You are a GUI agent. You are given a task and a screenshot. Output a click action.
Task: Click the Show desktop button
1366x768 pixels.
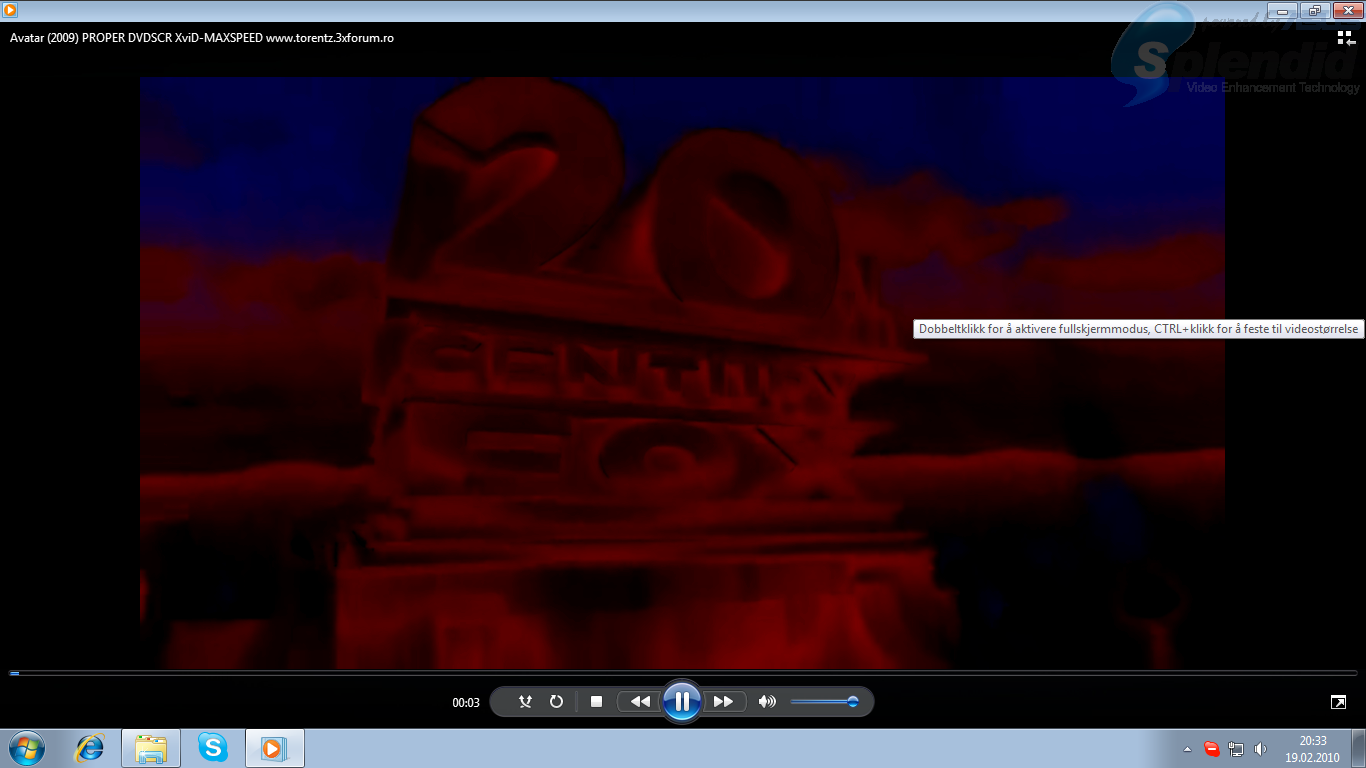[1359, 748]
